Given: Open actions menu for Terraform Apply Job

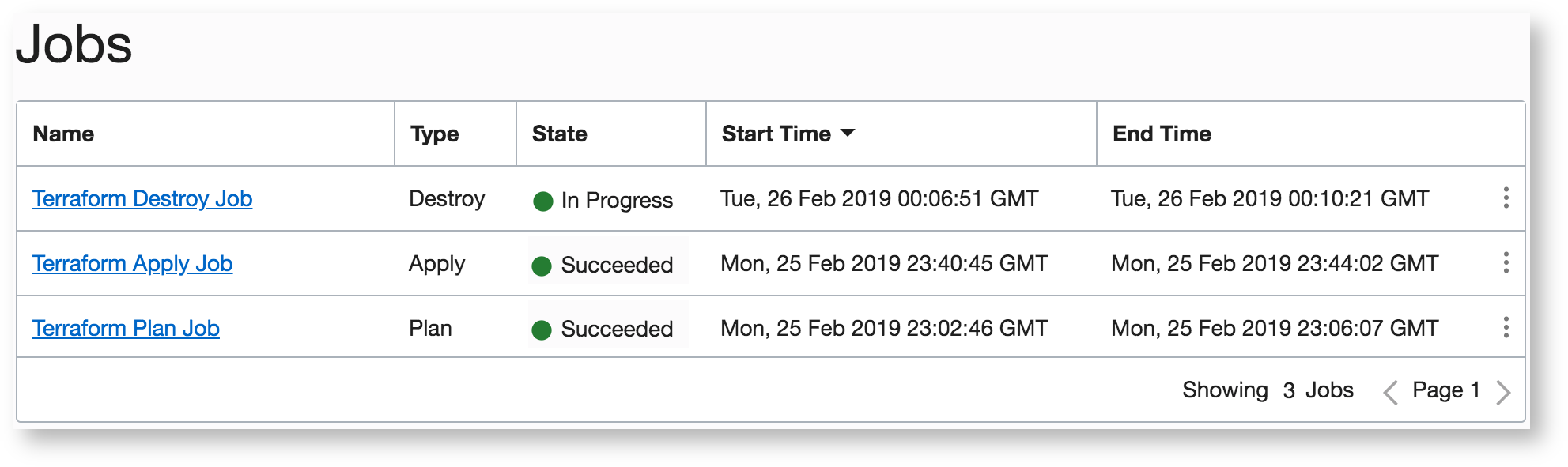Looking at the screenshot, I should click(x=1506, y=263).
